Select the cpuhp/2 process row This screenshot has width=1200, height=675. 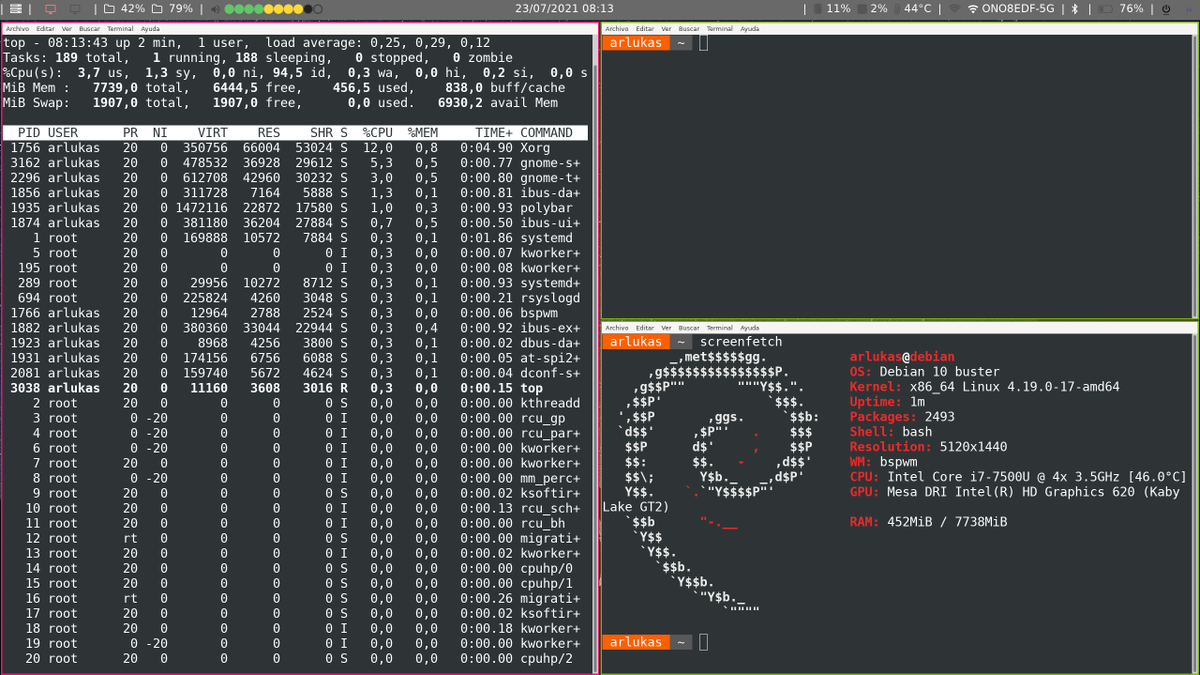click(x=296, y=658)
